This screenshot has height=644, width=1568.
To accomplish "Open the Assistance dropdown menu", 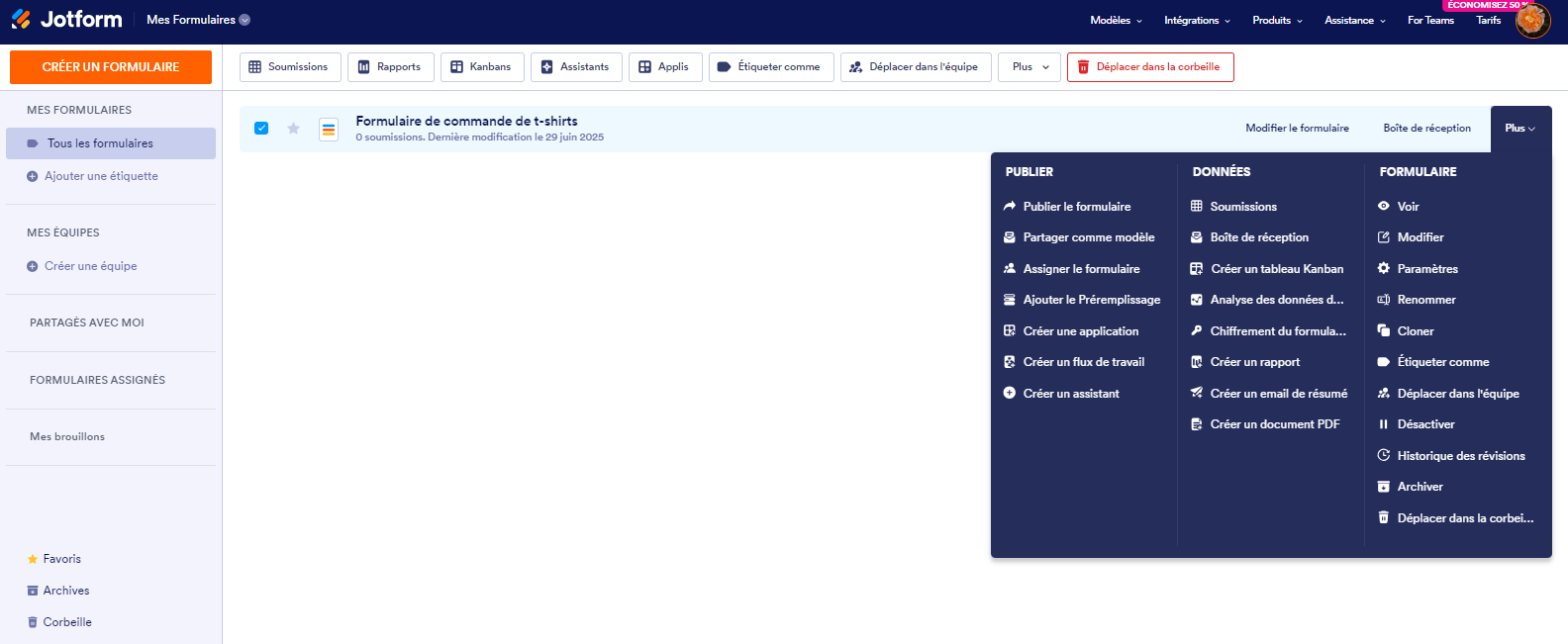I will click(1355, 21).
